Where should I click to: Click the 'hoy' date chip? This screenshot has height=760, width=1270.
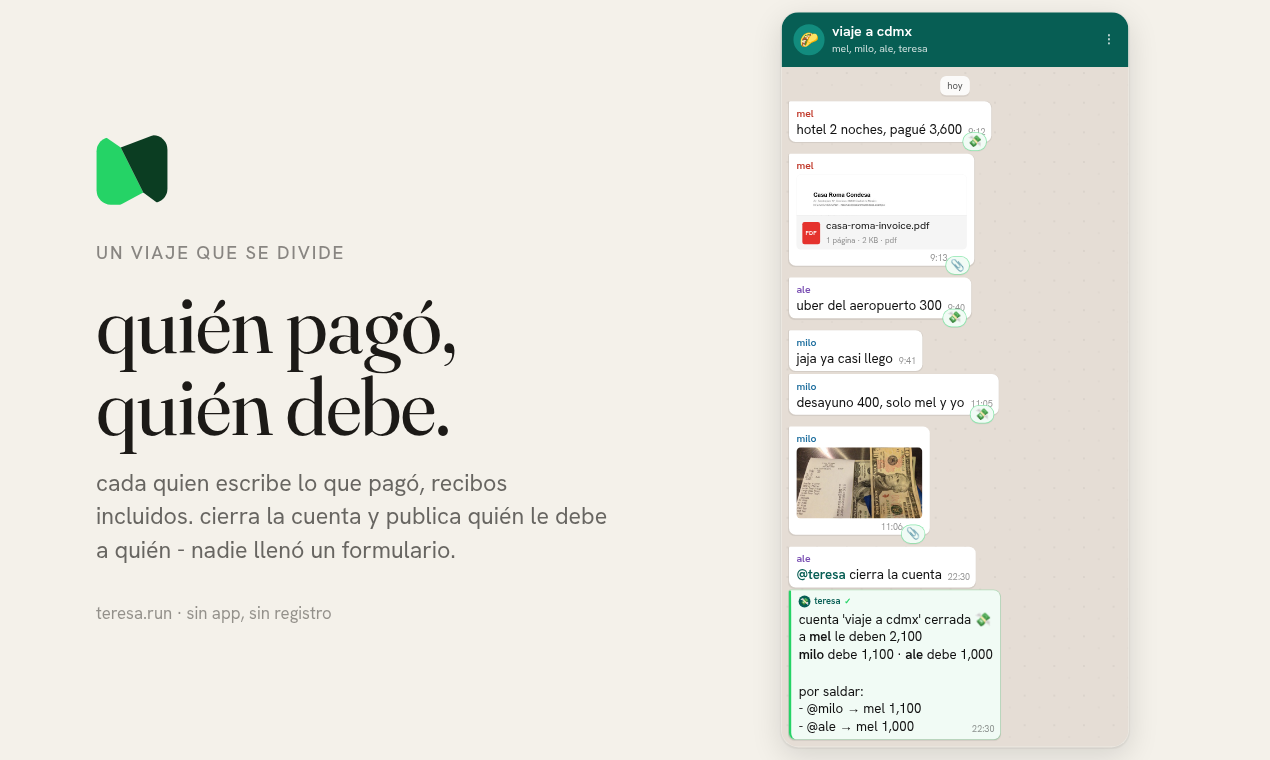click(955, 86)
